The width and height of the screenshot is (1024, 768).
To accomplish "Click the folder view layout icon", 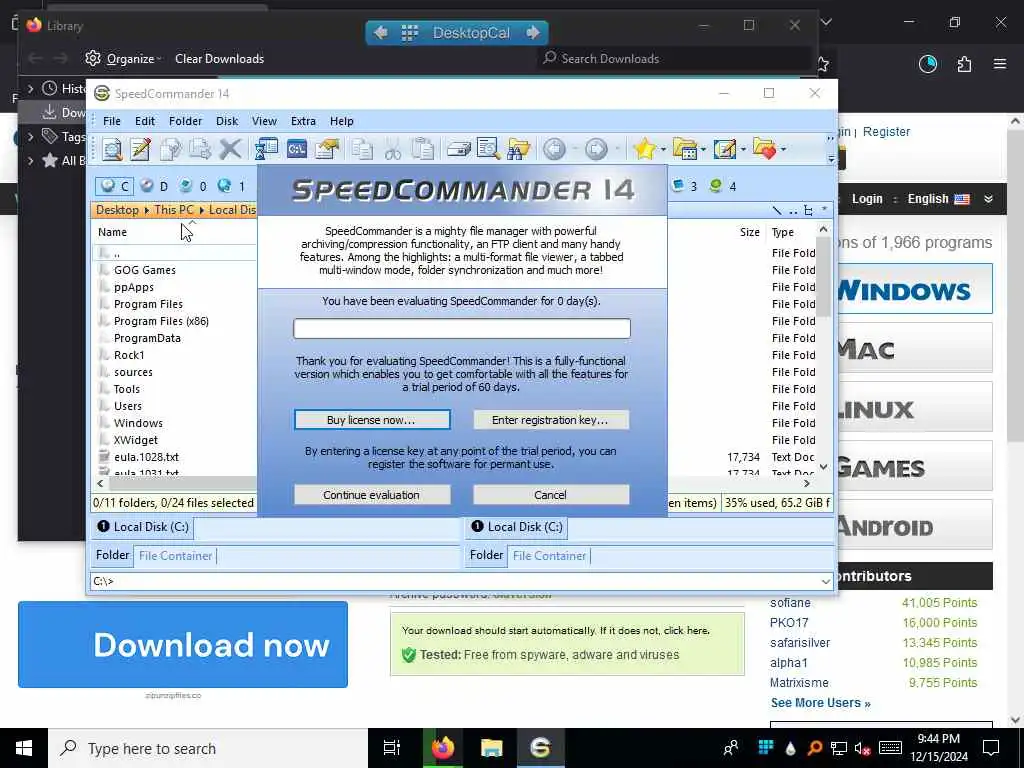I will pos(685,149).
